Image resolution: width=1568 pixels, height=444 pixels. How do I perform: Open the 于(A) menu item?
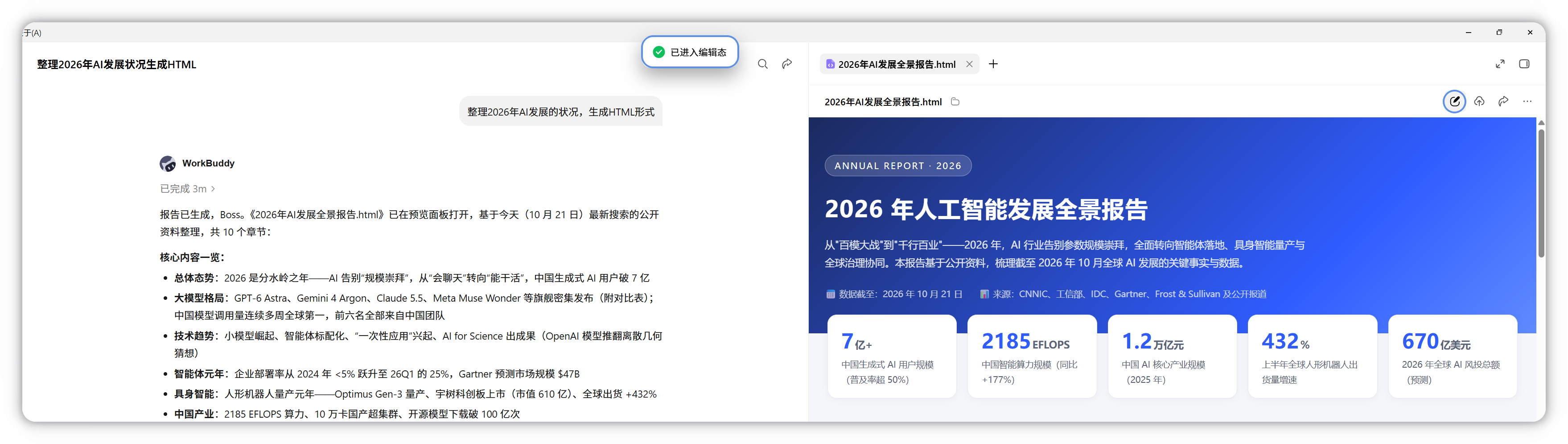[x=32, y=33]
